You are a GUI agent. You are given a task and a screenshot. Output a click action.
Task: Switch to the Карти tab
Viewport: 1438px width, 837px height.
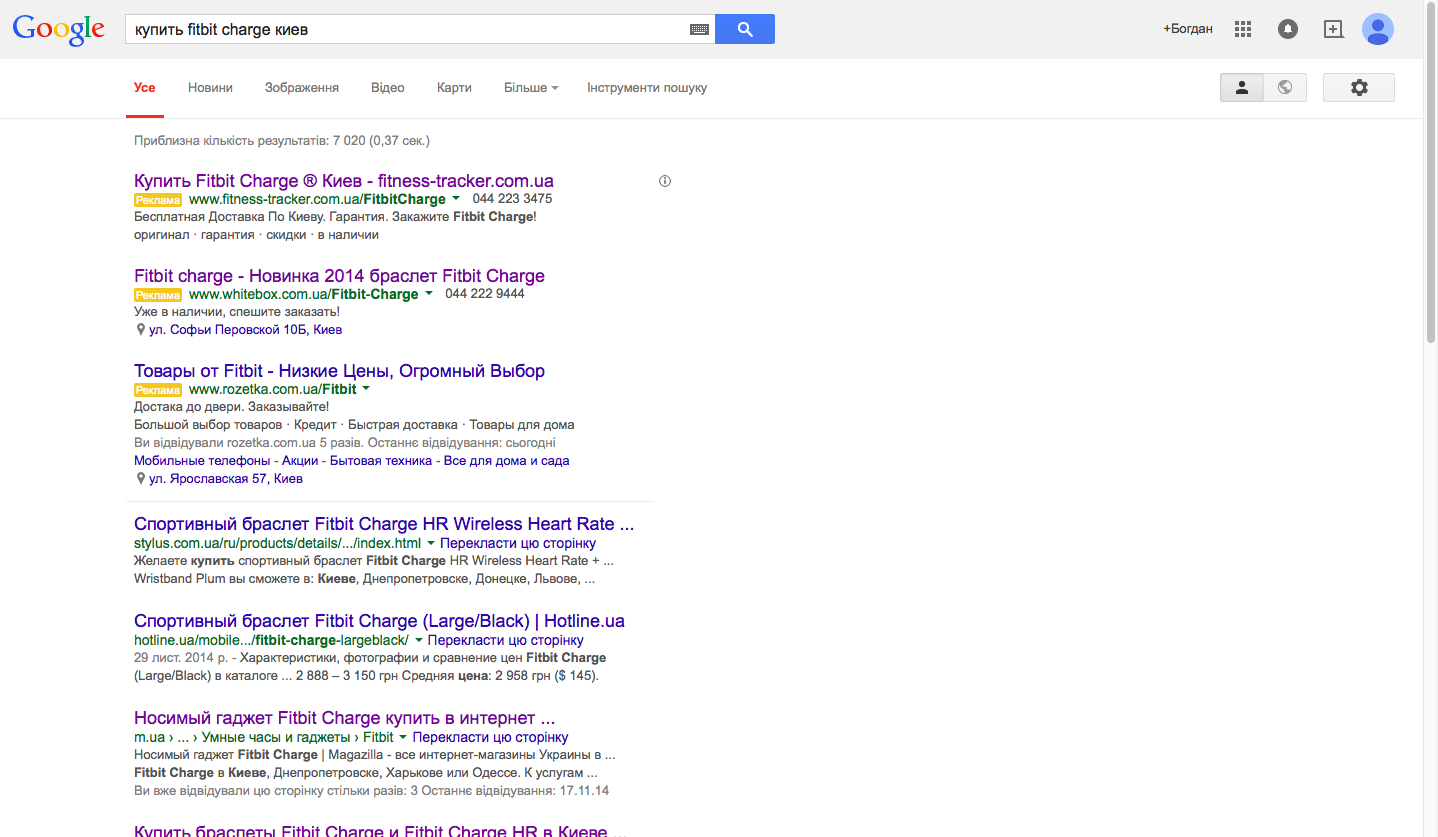tap(454, 88)
